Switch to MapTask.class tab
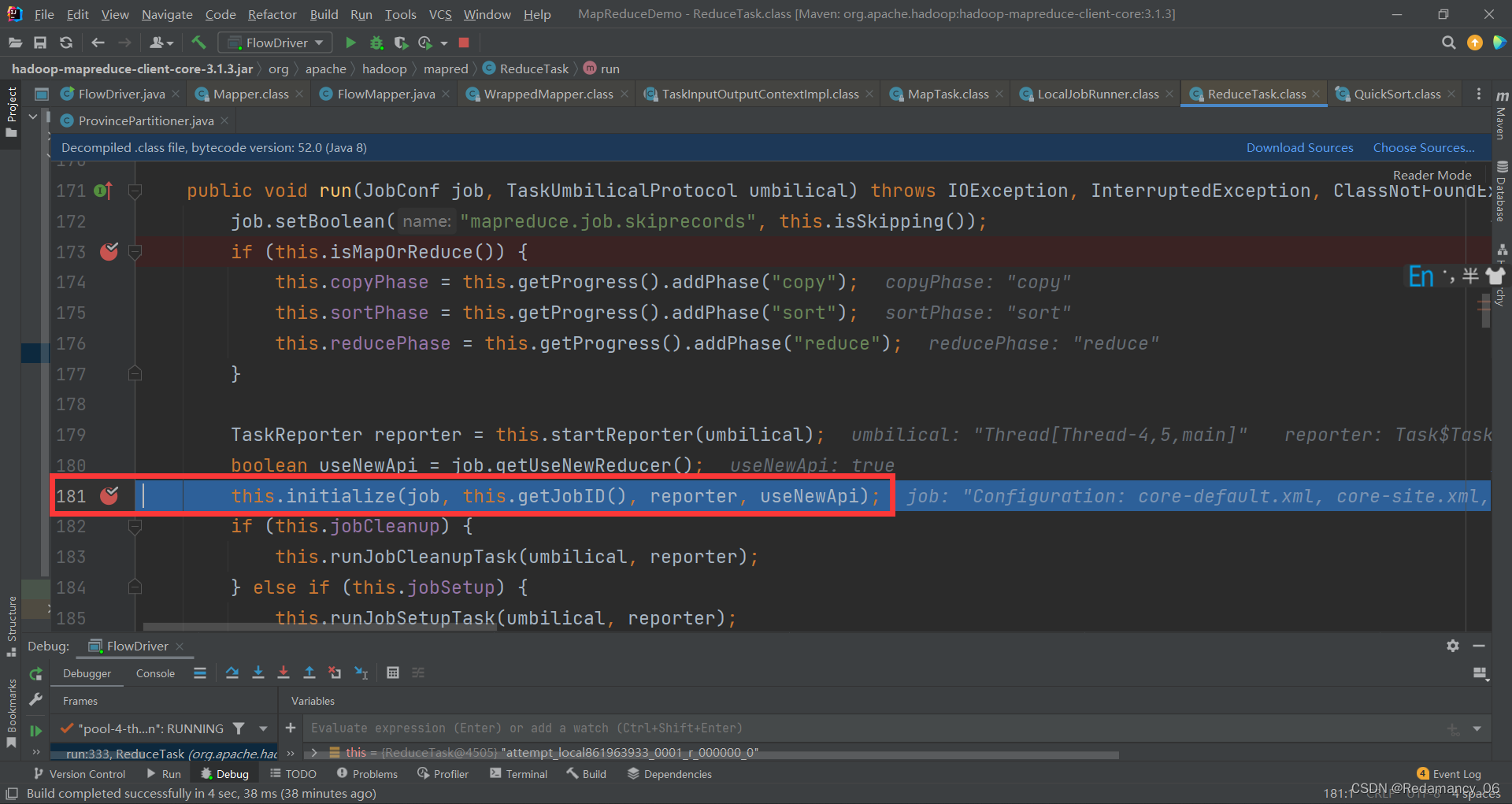The image size is (1512, 804). click(947, 94)
